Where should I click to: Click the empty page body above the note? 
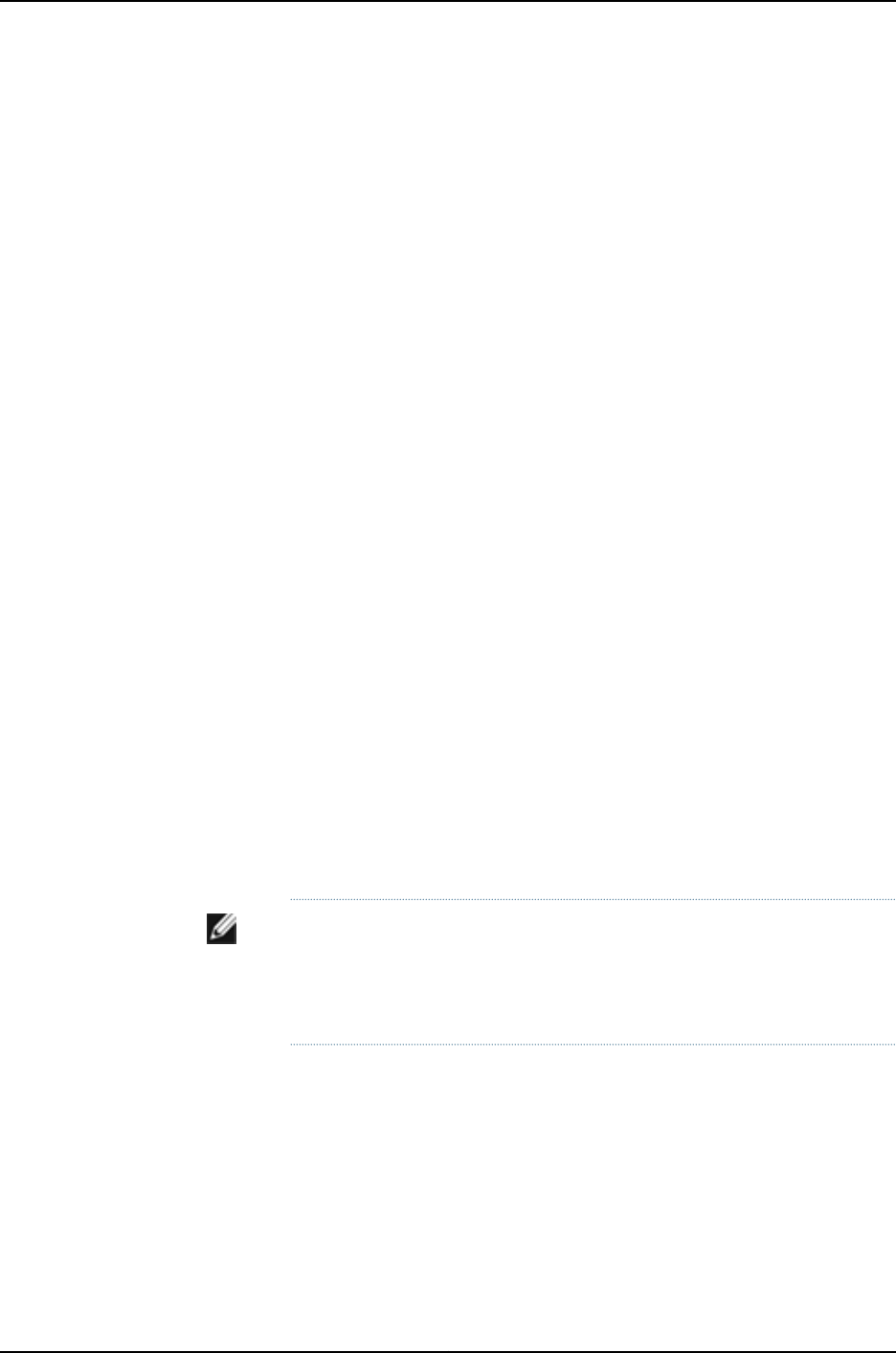[x=448, y=450]
